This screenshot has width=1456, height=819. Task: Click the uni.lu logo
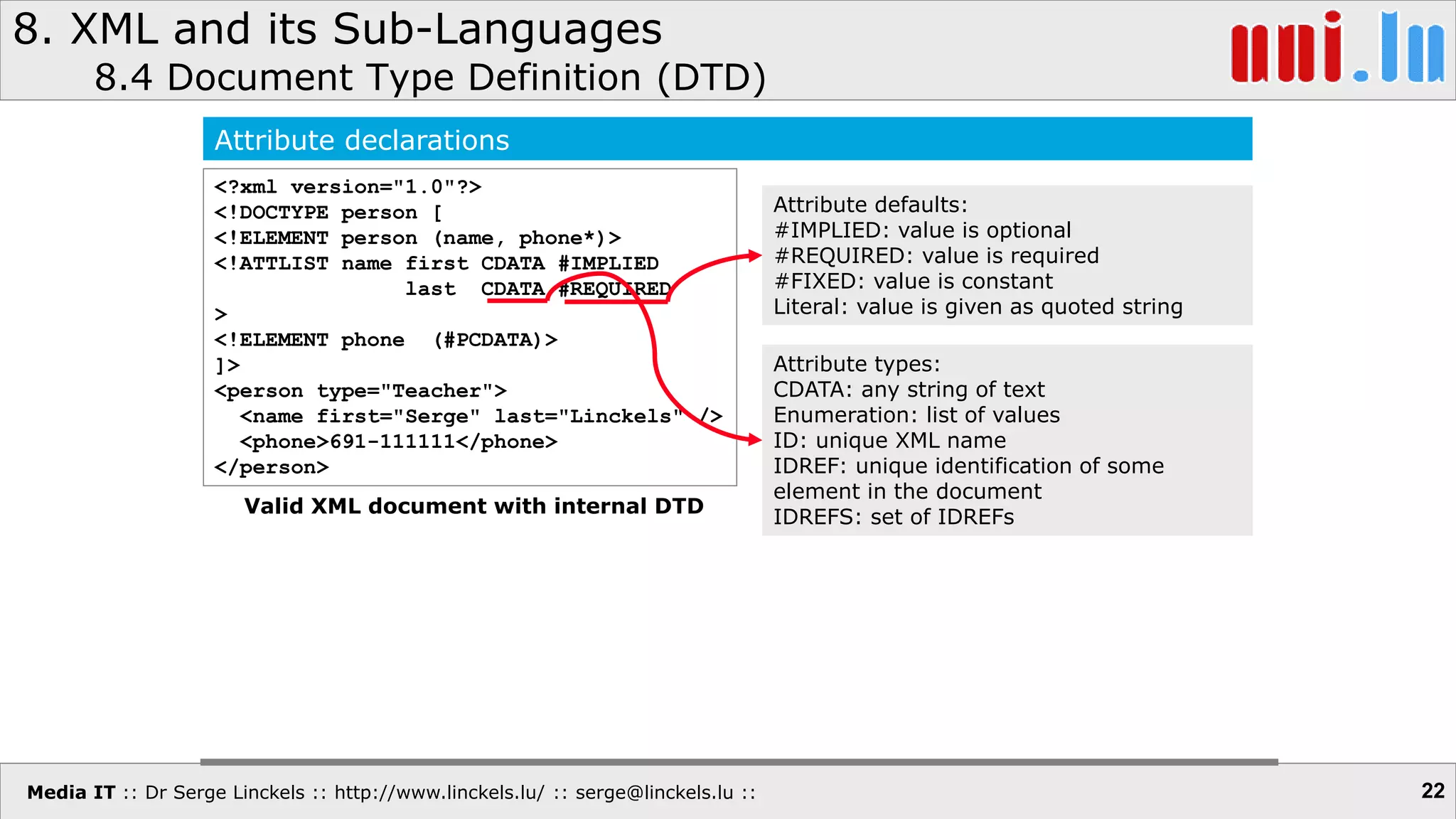(1338, 47)
